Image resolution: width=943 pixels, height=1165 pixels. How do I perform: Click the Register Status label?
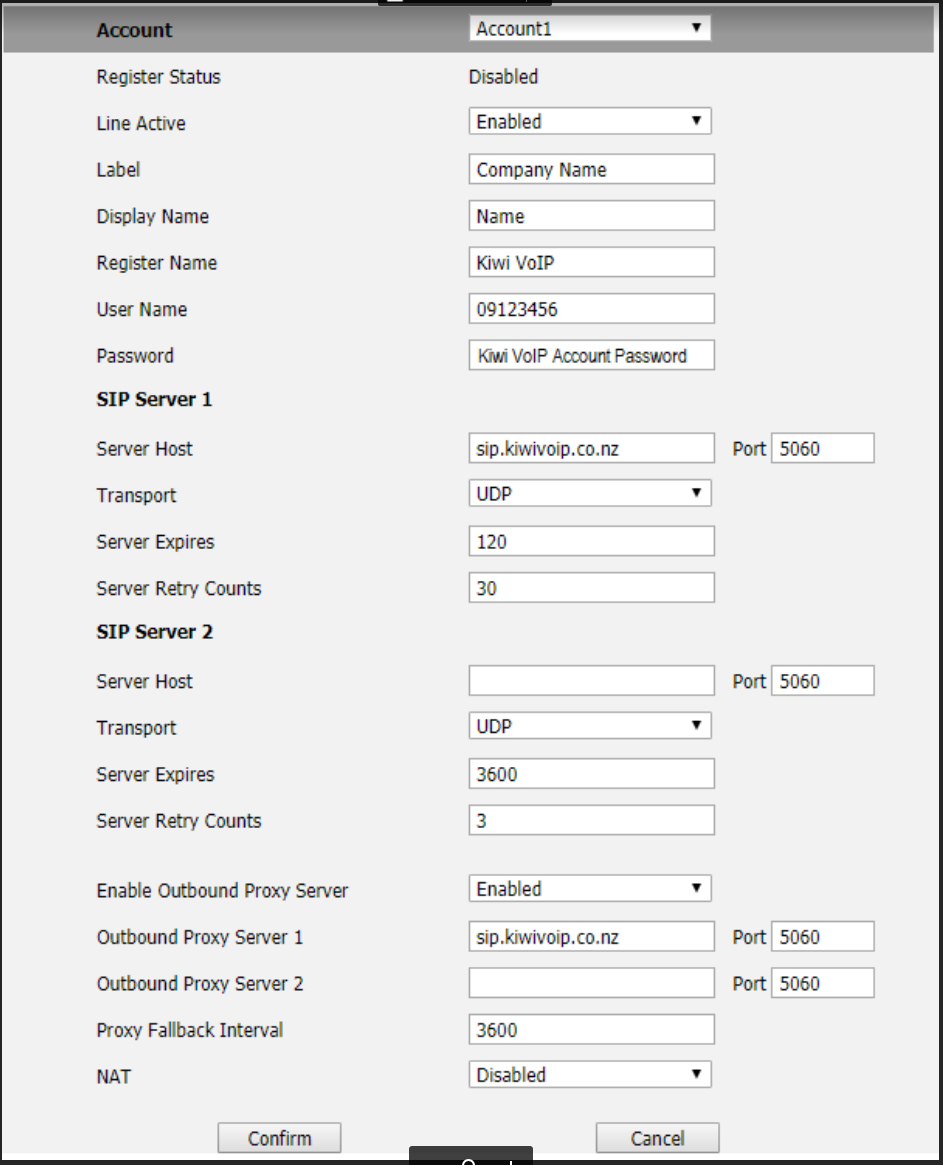tap(158, 77)
